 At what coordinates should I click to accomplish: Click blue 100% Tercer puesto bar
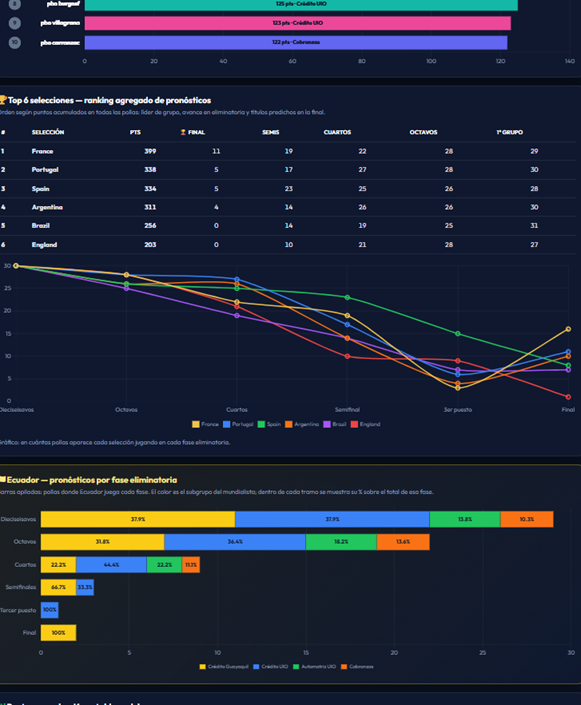point(49,610)
